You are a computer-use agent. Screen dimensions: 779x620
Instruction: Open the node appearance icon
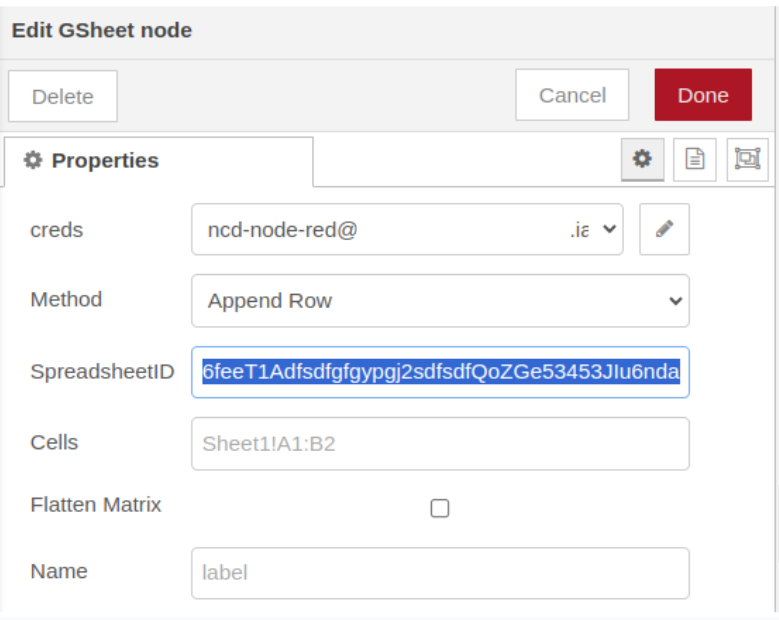click(747, 159)
